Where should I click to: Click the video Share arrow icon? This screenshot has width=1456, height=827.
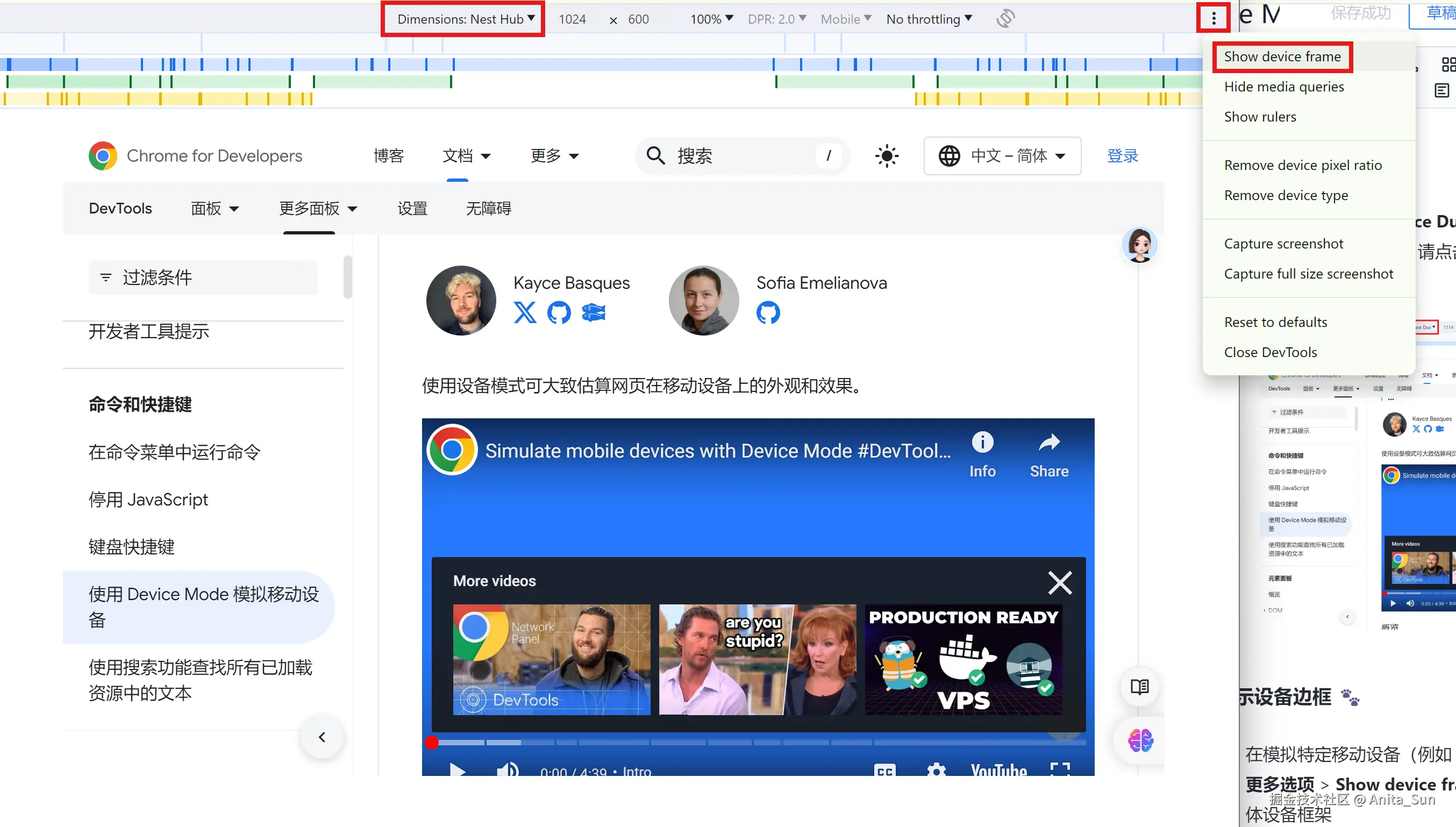(1049, 443)
